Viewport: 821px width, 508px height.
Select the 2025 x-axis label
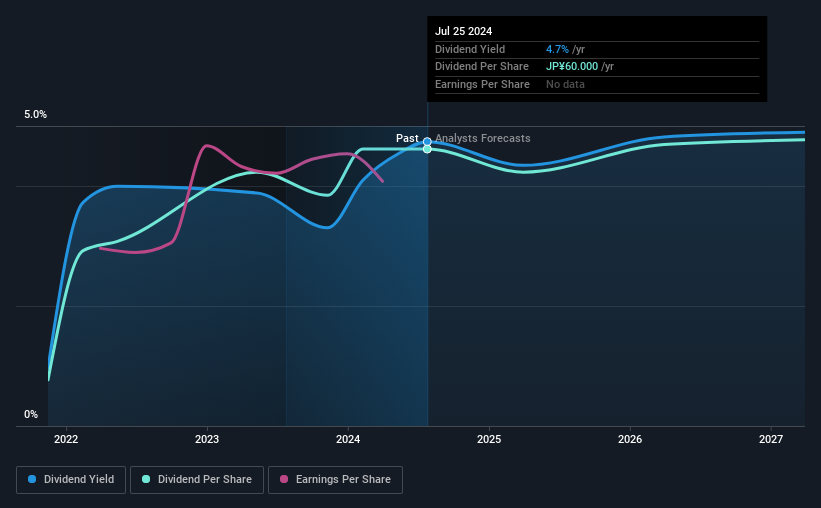(x=489, y=439)
